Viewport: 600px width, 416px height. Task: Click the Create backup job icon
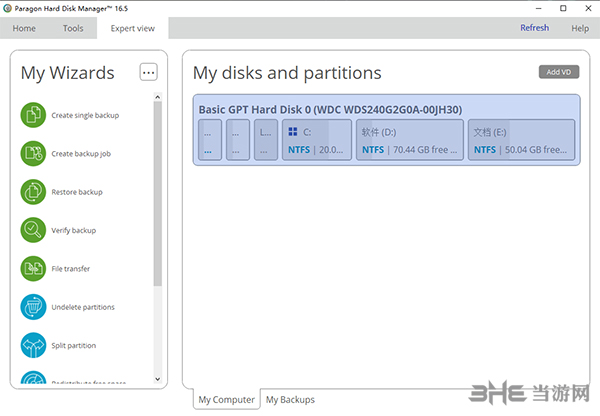33,153
